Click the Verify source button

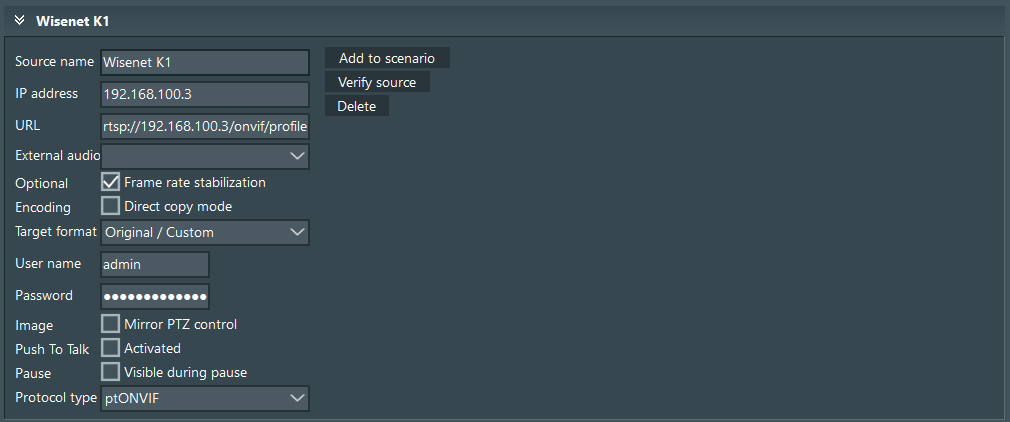(x=377, y=82)
